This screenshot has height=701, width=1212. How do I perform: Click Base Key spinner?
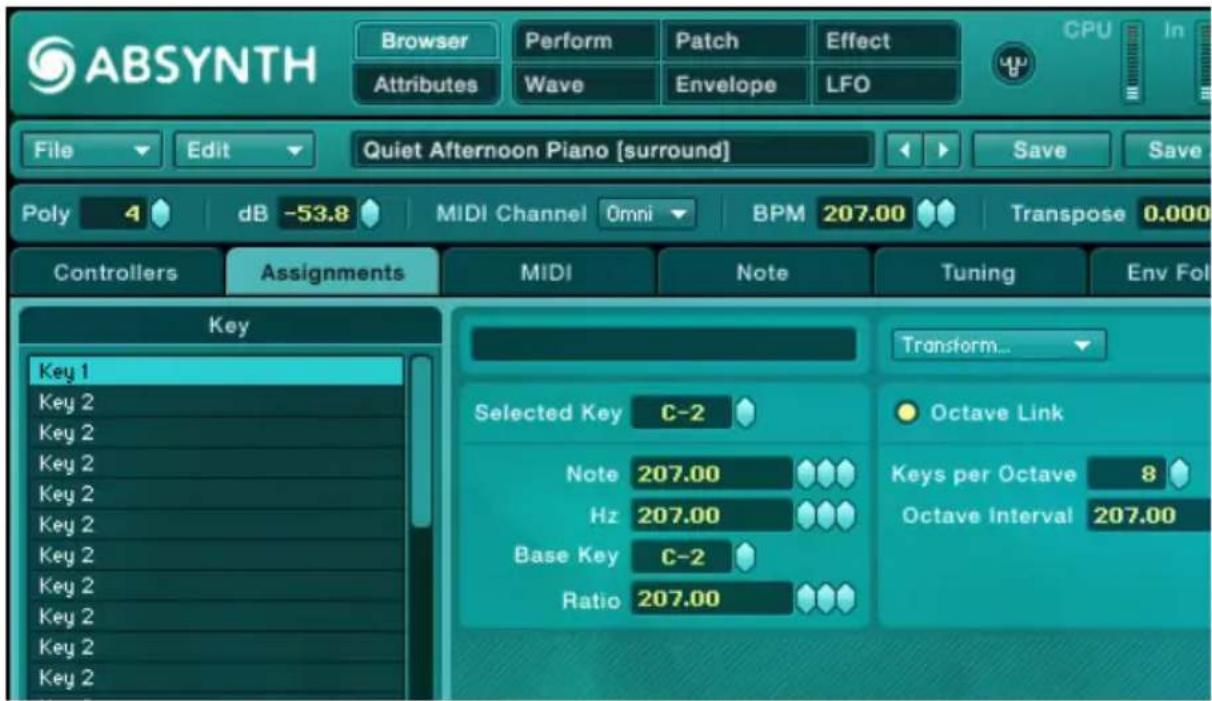[x=744, y=557]
